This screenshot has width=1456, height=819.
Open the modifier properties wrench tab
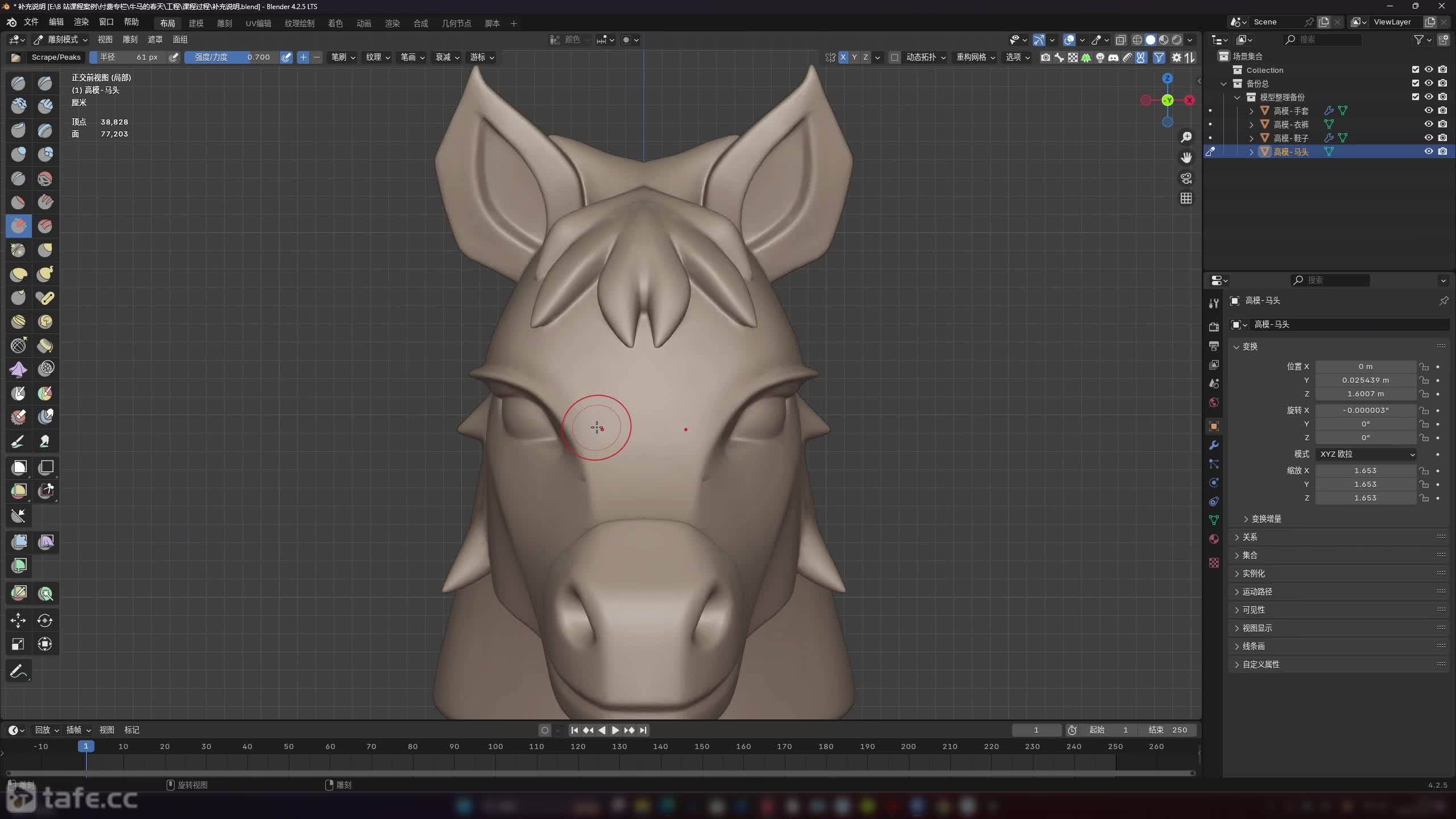tap(1214, 445)
